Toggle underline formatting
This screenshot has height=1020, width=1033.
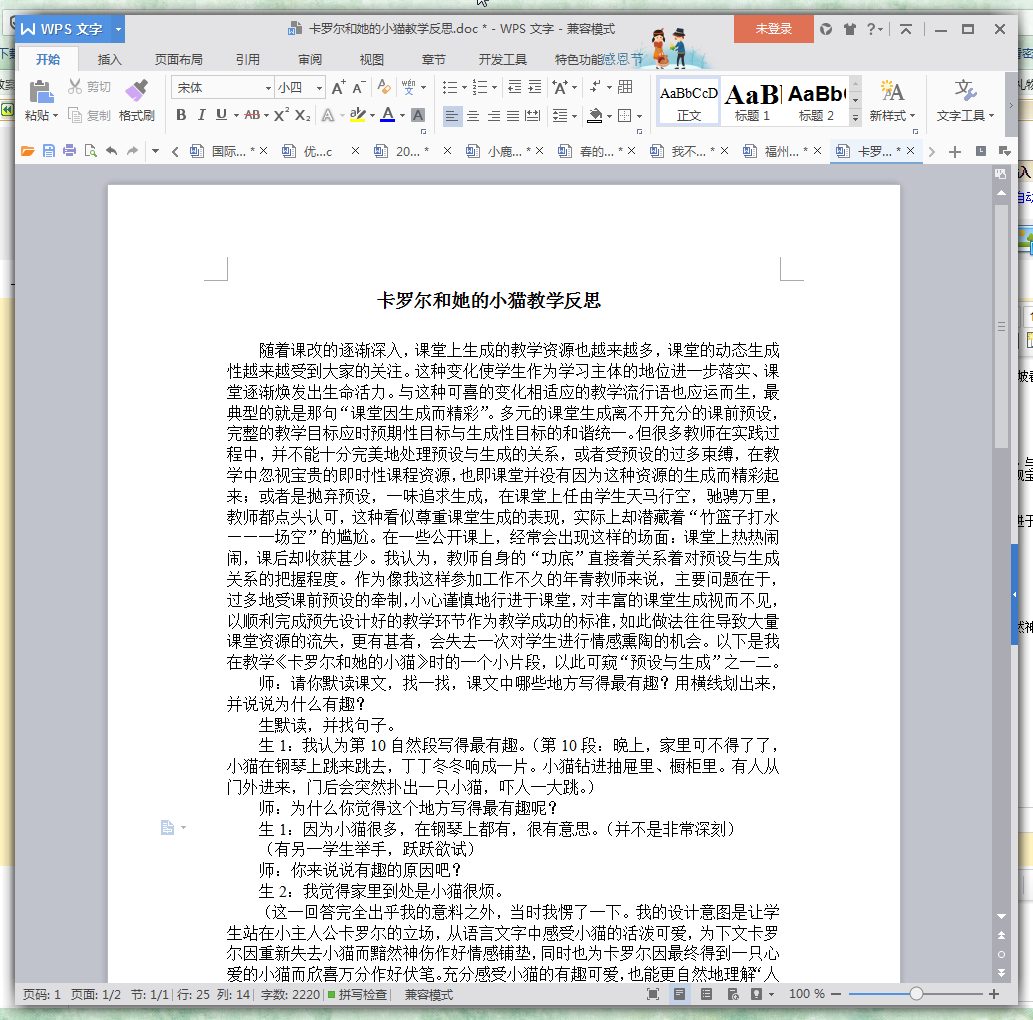[221, 115]
